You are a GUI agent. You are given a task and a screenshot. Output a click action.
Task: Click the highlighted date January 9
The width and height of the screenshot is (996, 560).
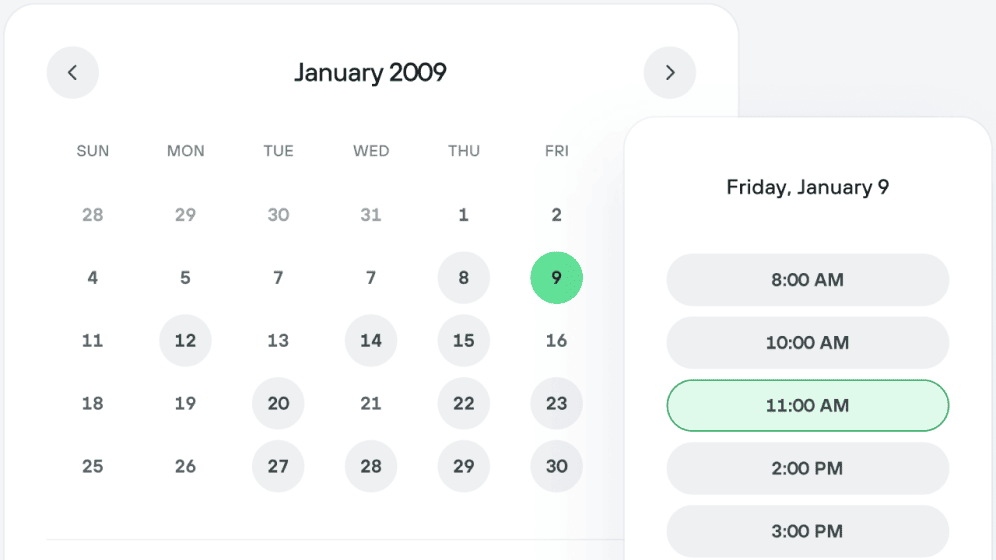(556, 278)
